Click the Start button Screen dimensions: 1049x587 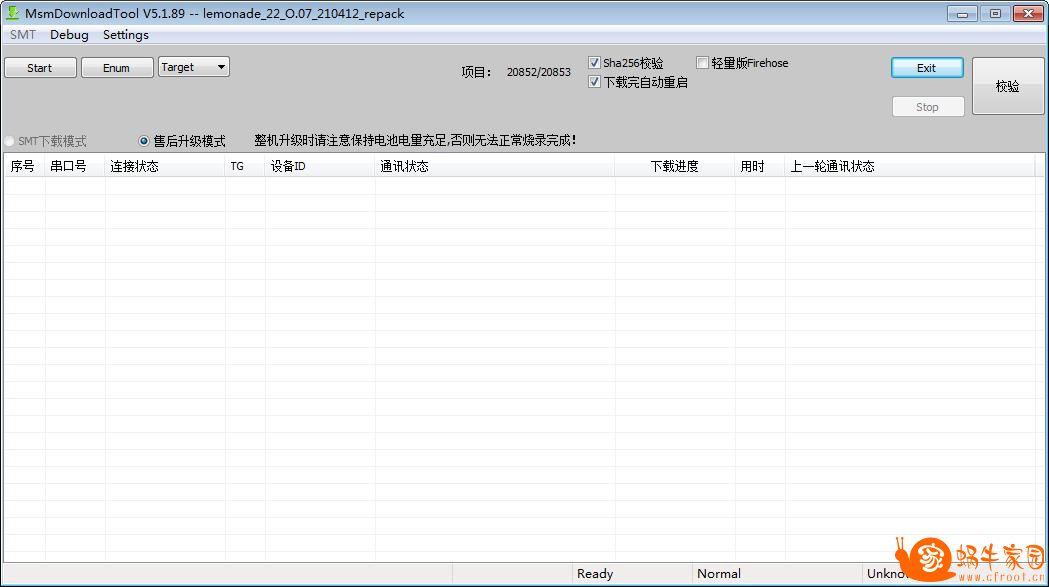[40, 68]
